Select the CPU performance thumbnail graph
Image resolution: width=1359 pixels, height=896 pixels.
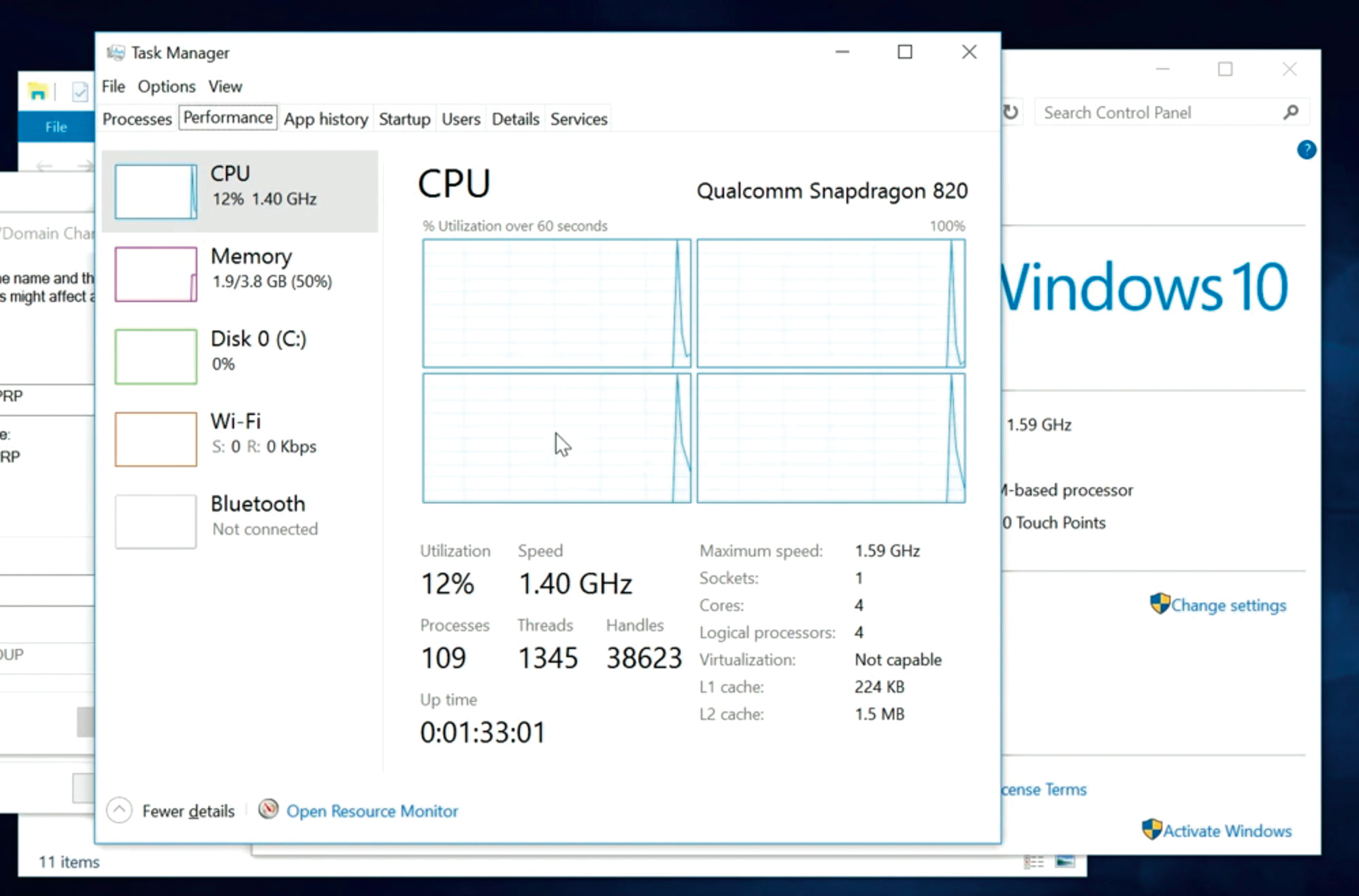156,191
